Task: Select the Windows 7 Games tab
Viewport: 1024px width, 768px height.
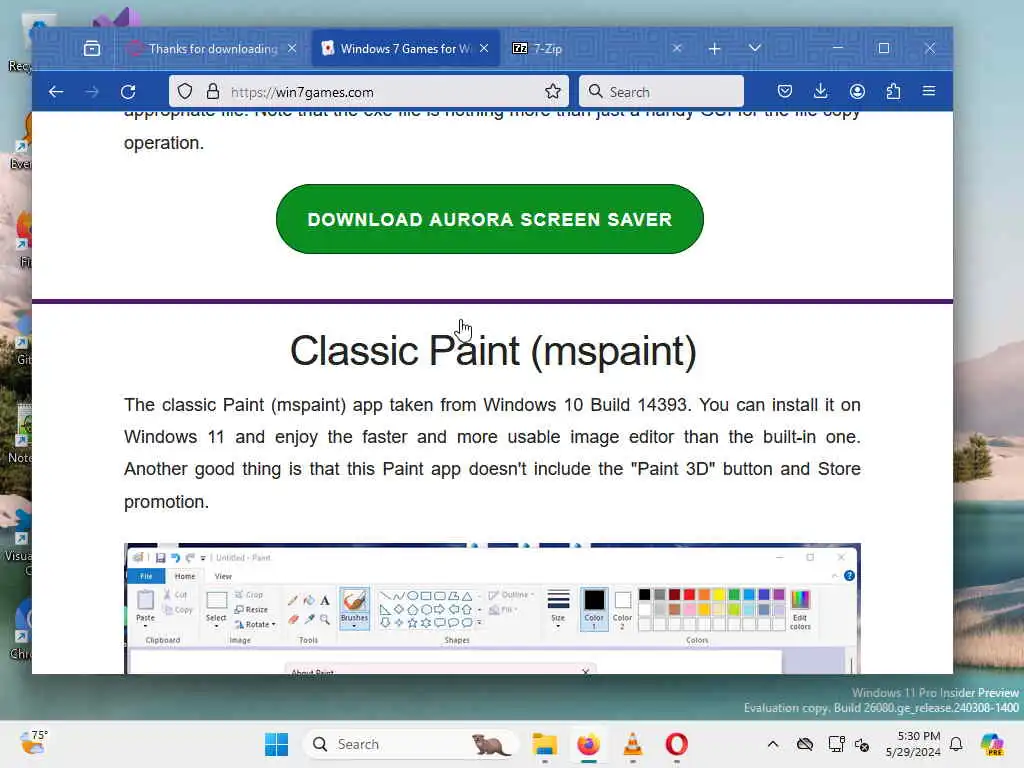Action: point(405,48)
